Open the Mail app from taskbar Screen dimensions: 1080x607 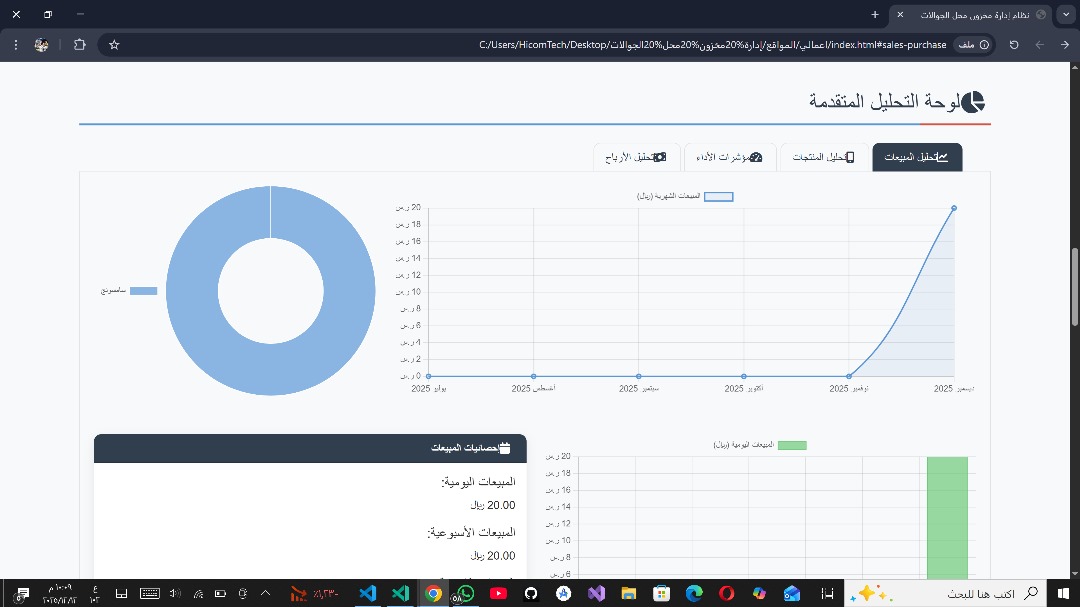tap(792, 593)
